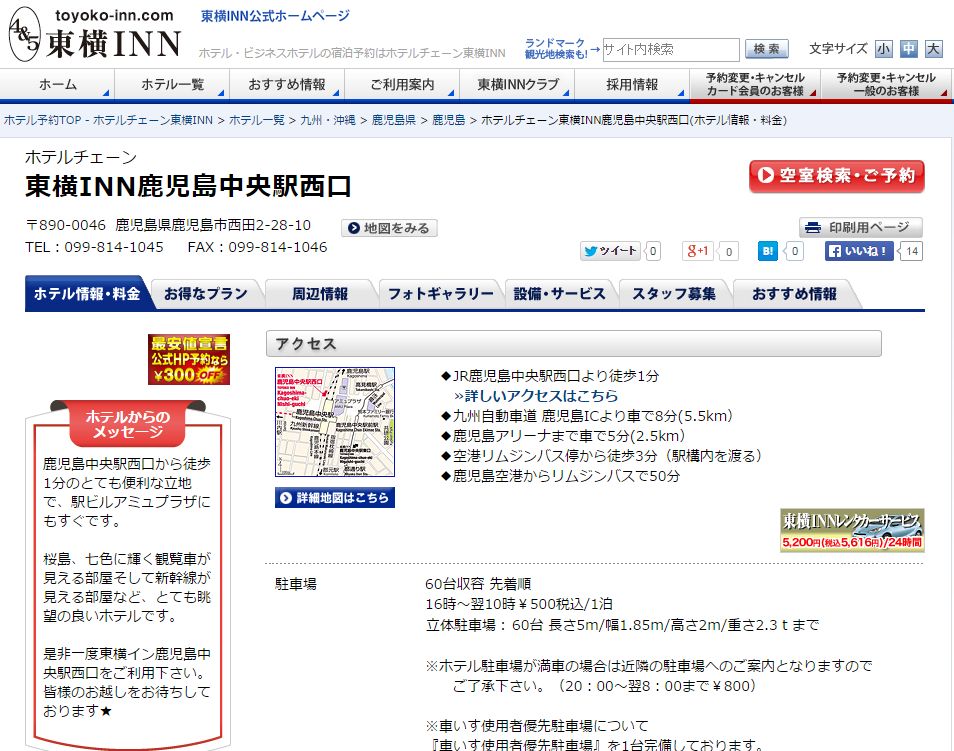Click the サイト内検索 input field
The image size is (954, 751).
click(x=671, y=50)
